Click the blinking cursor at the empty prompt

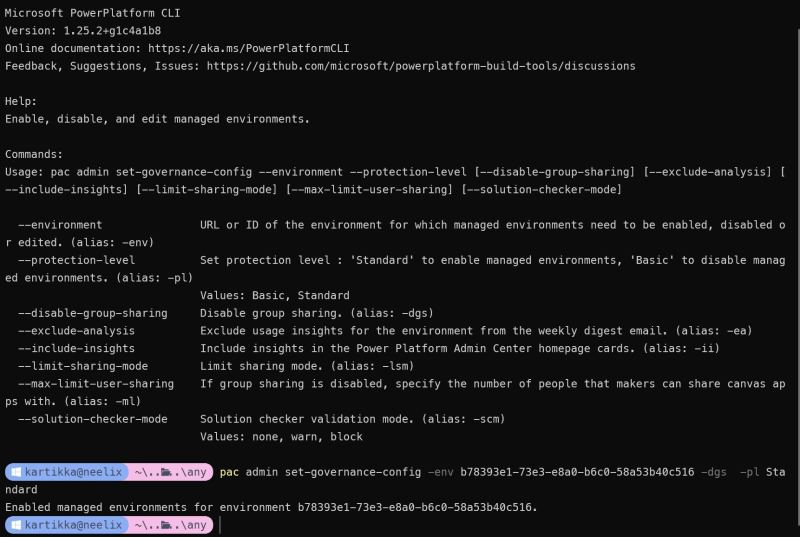(220, 525)
